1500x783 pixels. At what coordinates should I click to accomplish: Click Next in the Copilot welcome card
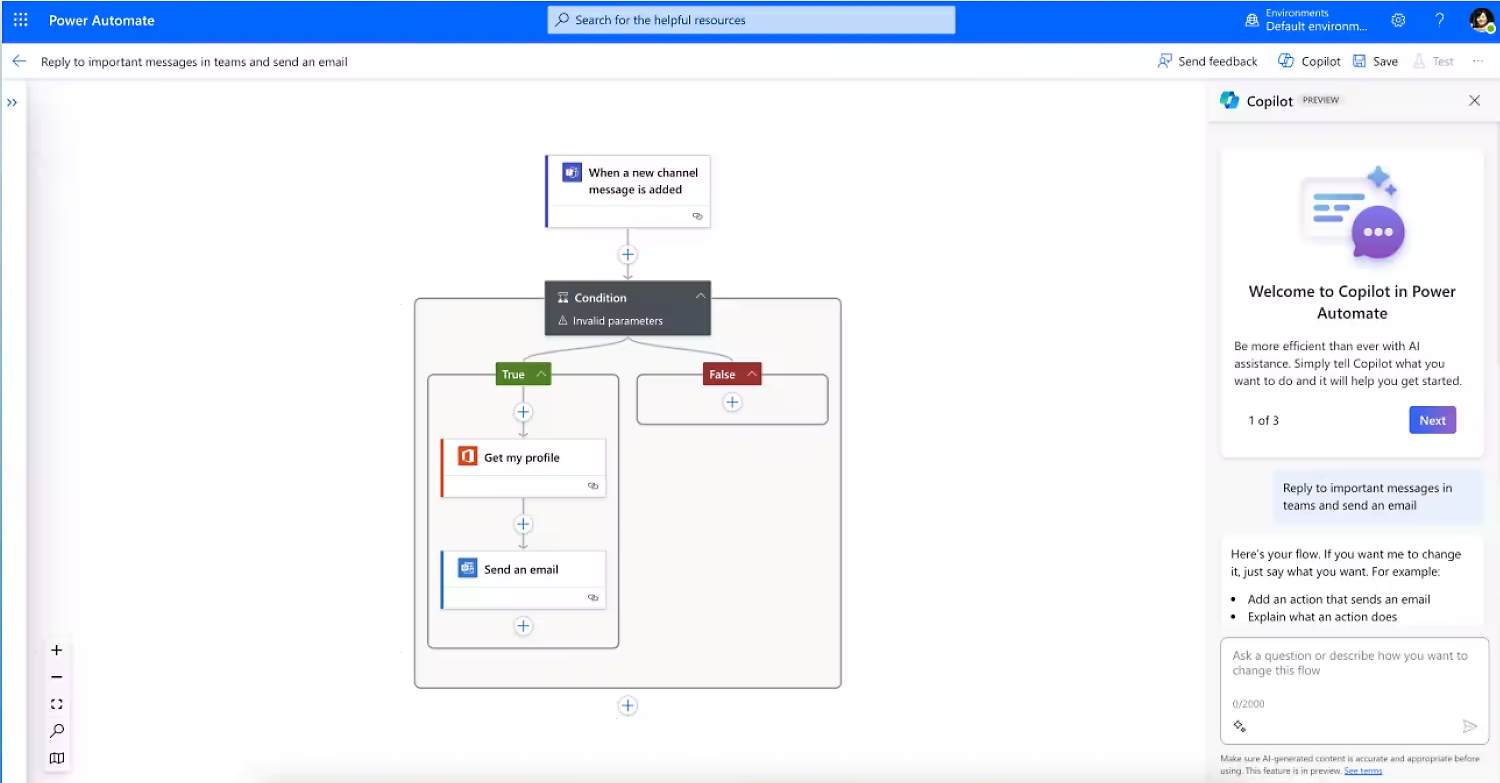pos(1432,419)
